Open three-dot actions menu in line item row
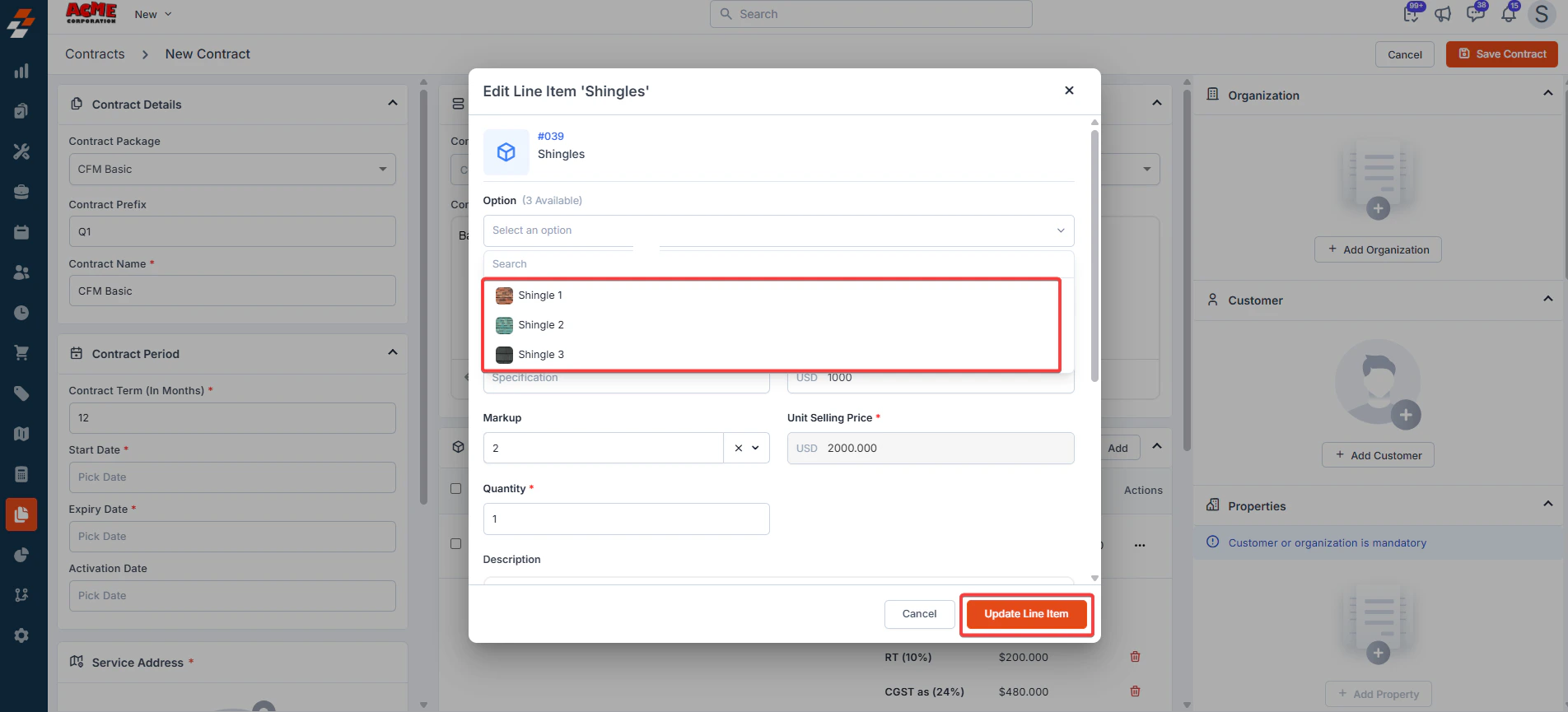 click(1140, 545)
